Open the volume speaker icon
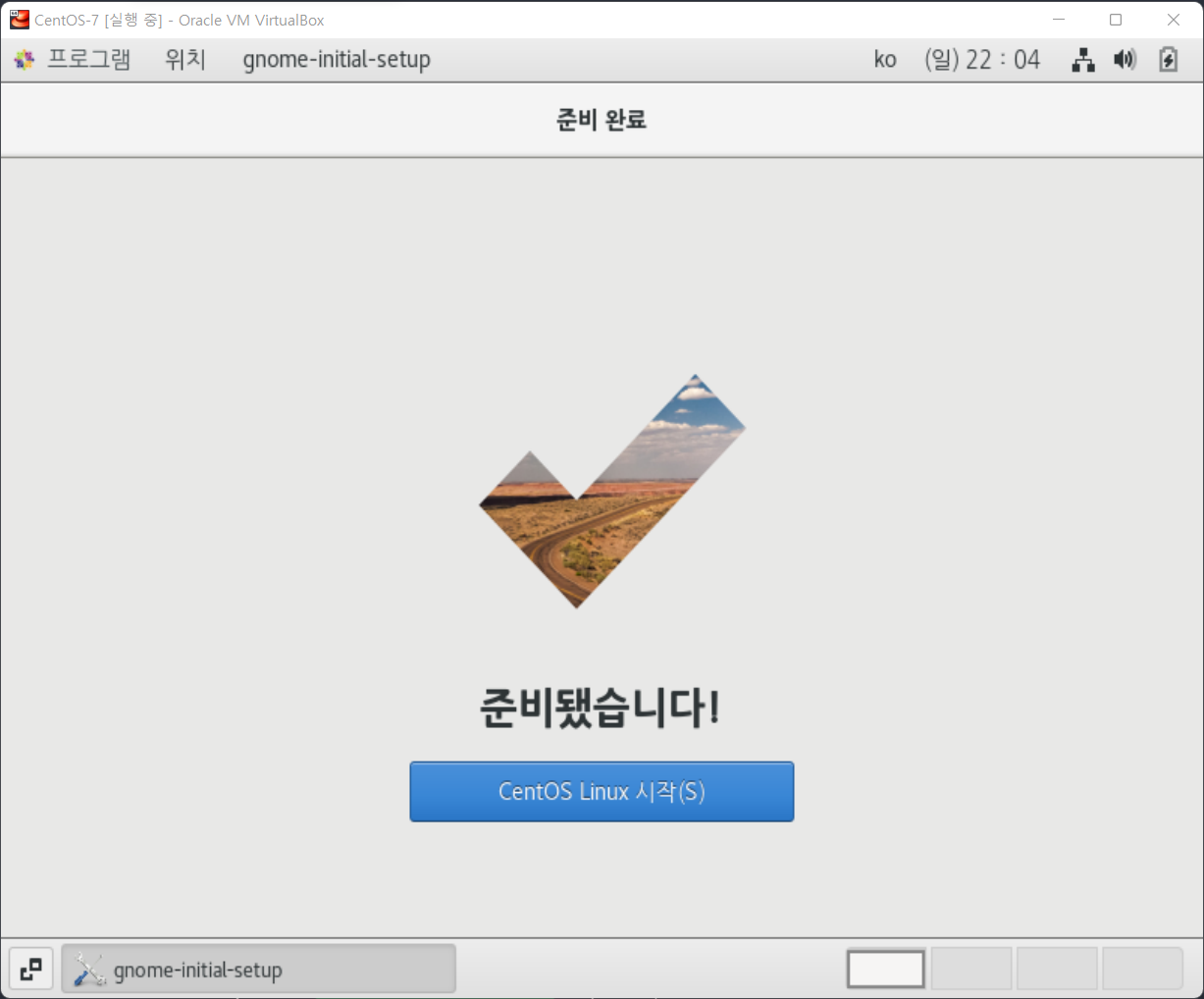 tap(1125, 60)
